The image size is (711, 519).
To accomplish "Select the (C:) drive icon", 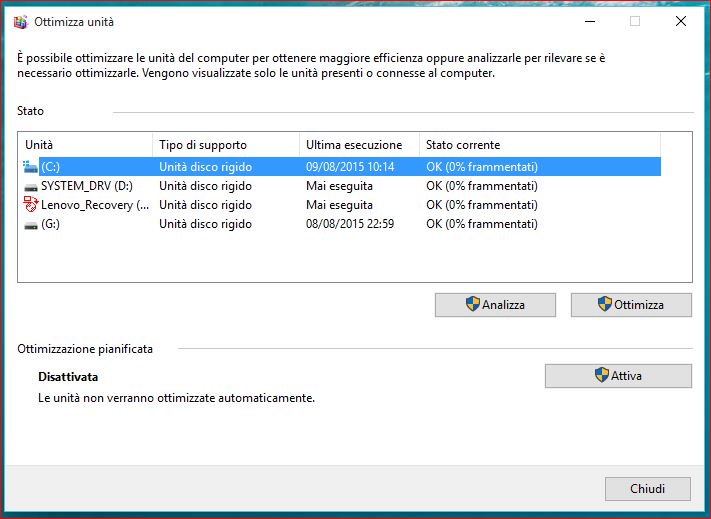I will click(30, 167).
